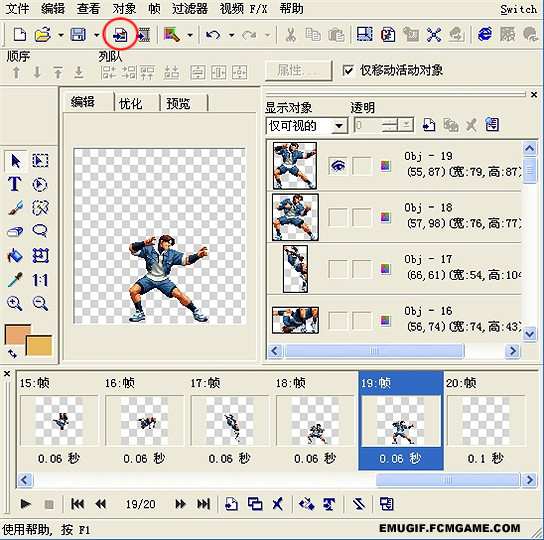Expand the wizard wand dropdown arrow
This screenshot has height=540, width=544.
click(x=190, y=35)
